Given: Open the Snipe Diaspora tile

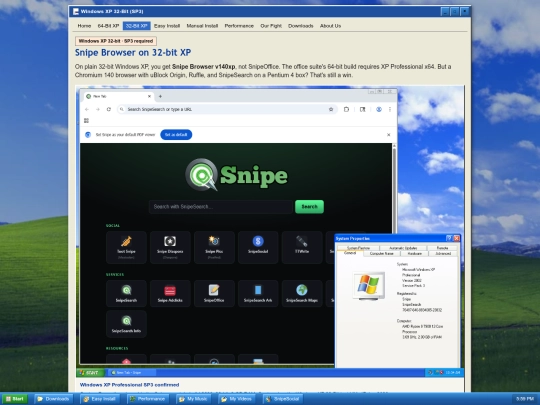Looking at the screenshot, I should click(x=170, y=247).
